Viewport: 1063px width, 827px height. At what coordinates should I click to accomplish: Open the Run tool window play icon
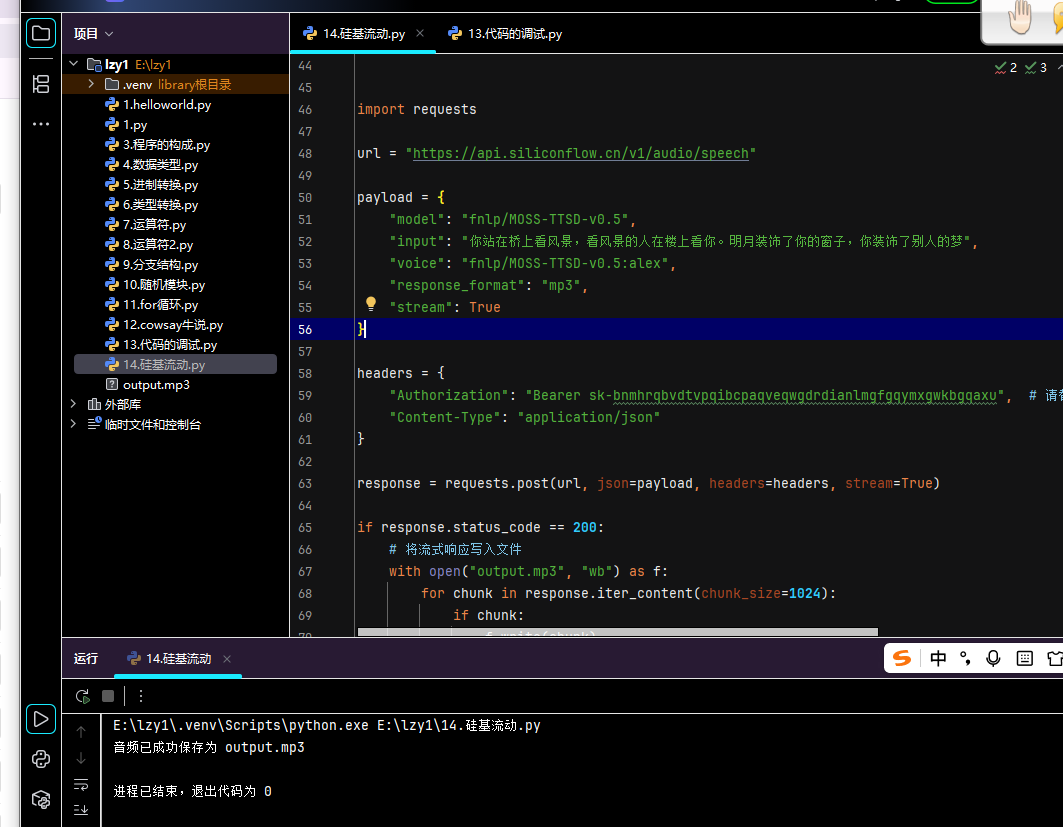(x=41, y=719)
